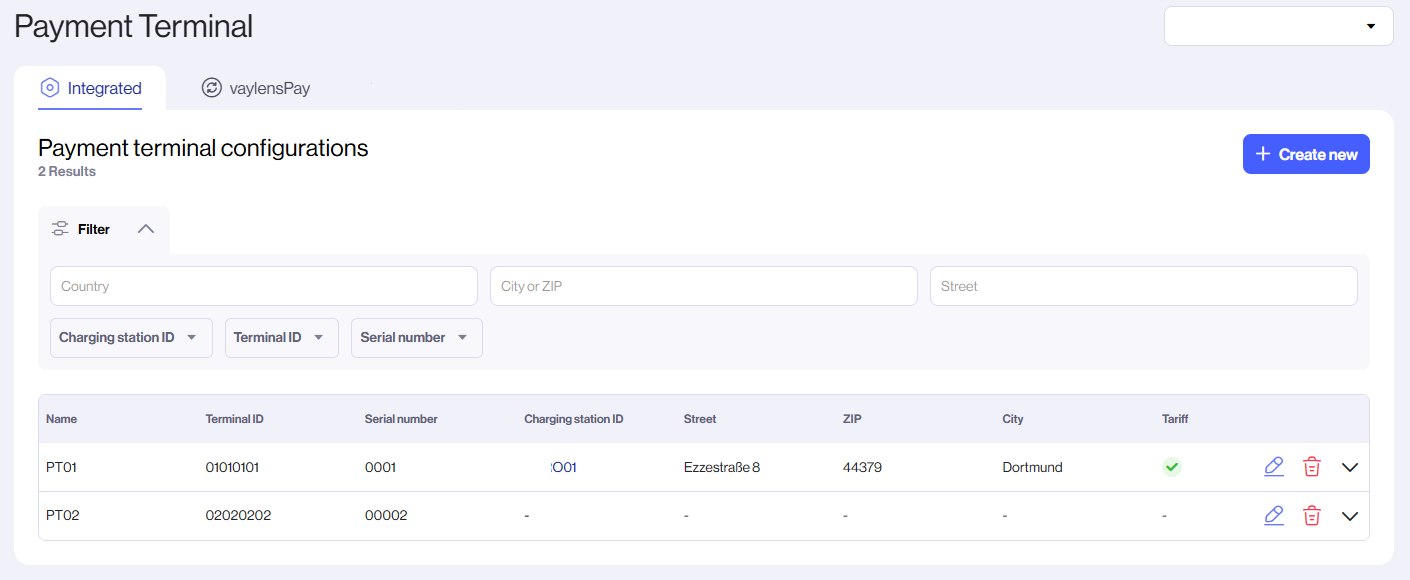Click the sync icon on the vaylensPay tab
Viewport: 1410px width, 580px height.
point(211,88)
